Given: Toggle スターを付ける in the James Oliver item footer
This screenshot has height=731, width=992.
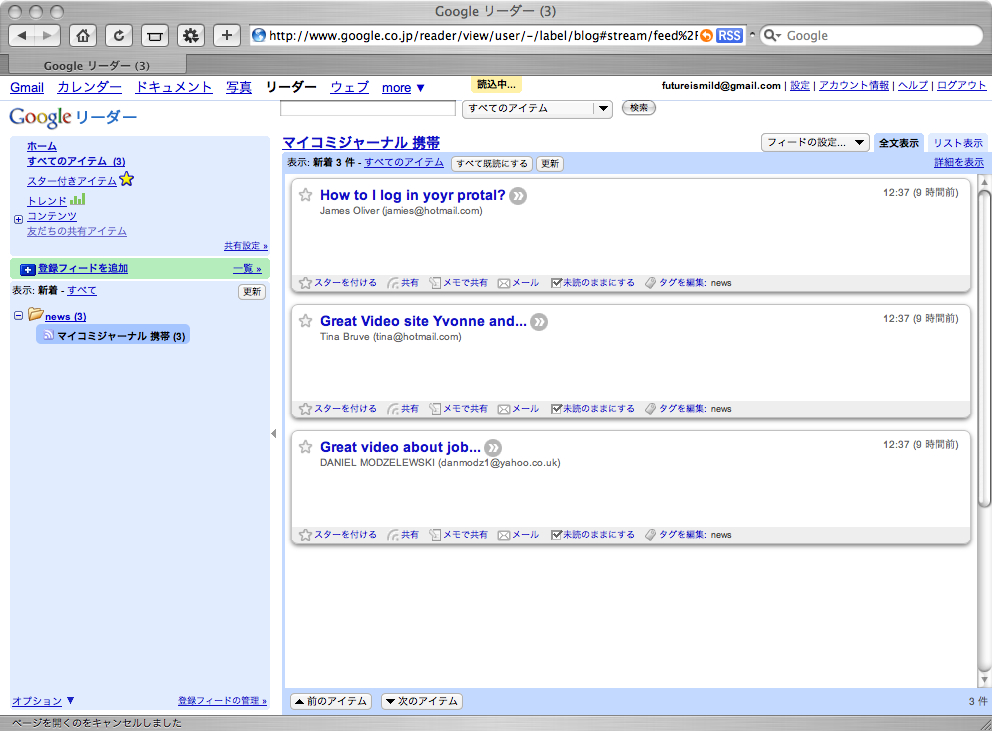Looking at the screenshot, I should point(338,283).
